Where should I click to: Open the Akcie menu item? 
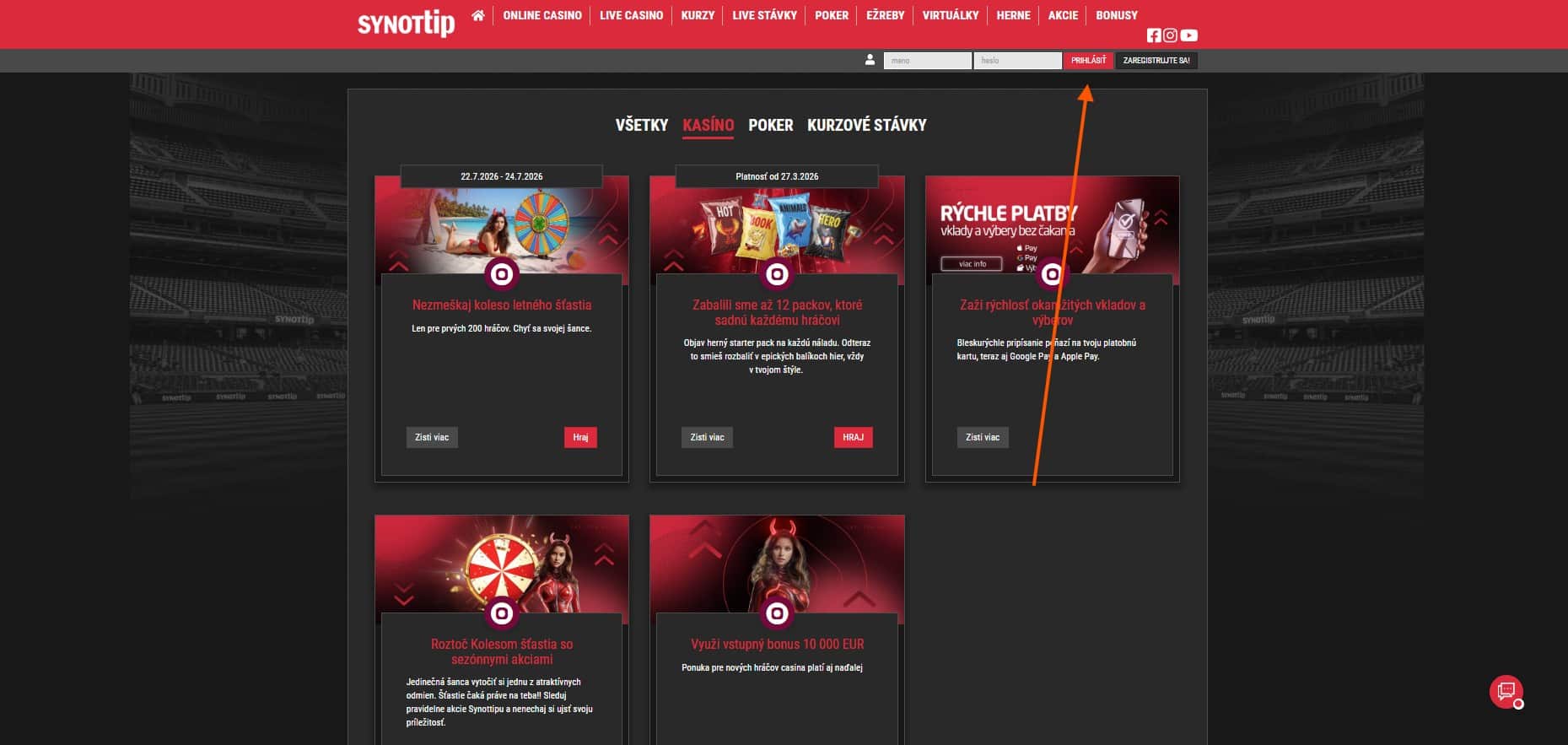[x=1063, y=15]
